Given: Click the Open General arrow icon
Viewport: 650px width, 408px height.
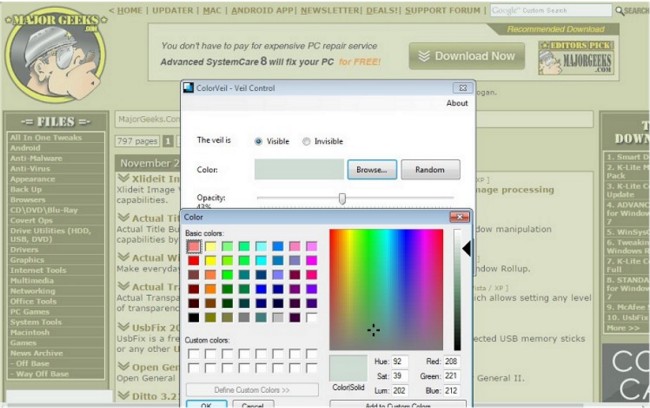Looking at the screenshot, I should click(x=124, y=367).
